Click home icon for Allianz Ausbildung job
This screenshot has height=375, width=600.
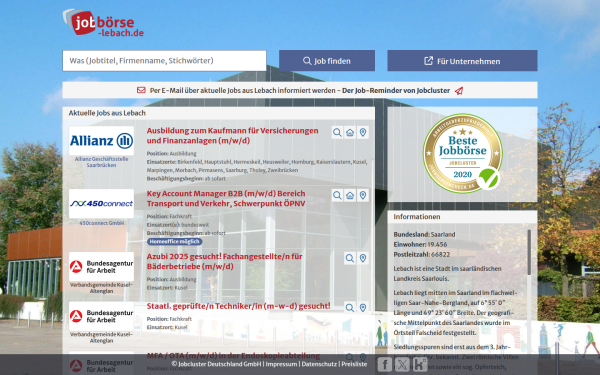click(350, 132)
